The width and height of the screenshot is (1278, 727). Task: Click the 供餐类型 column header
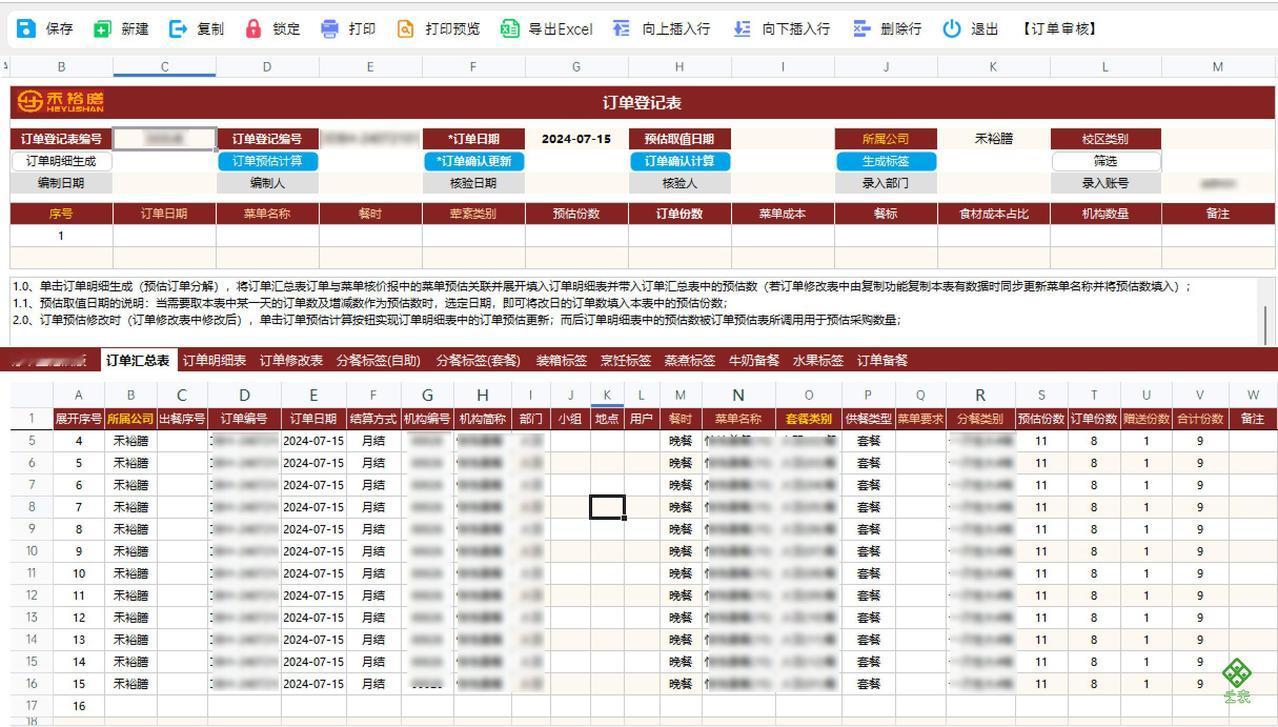tap(868, 419)
